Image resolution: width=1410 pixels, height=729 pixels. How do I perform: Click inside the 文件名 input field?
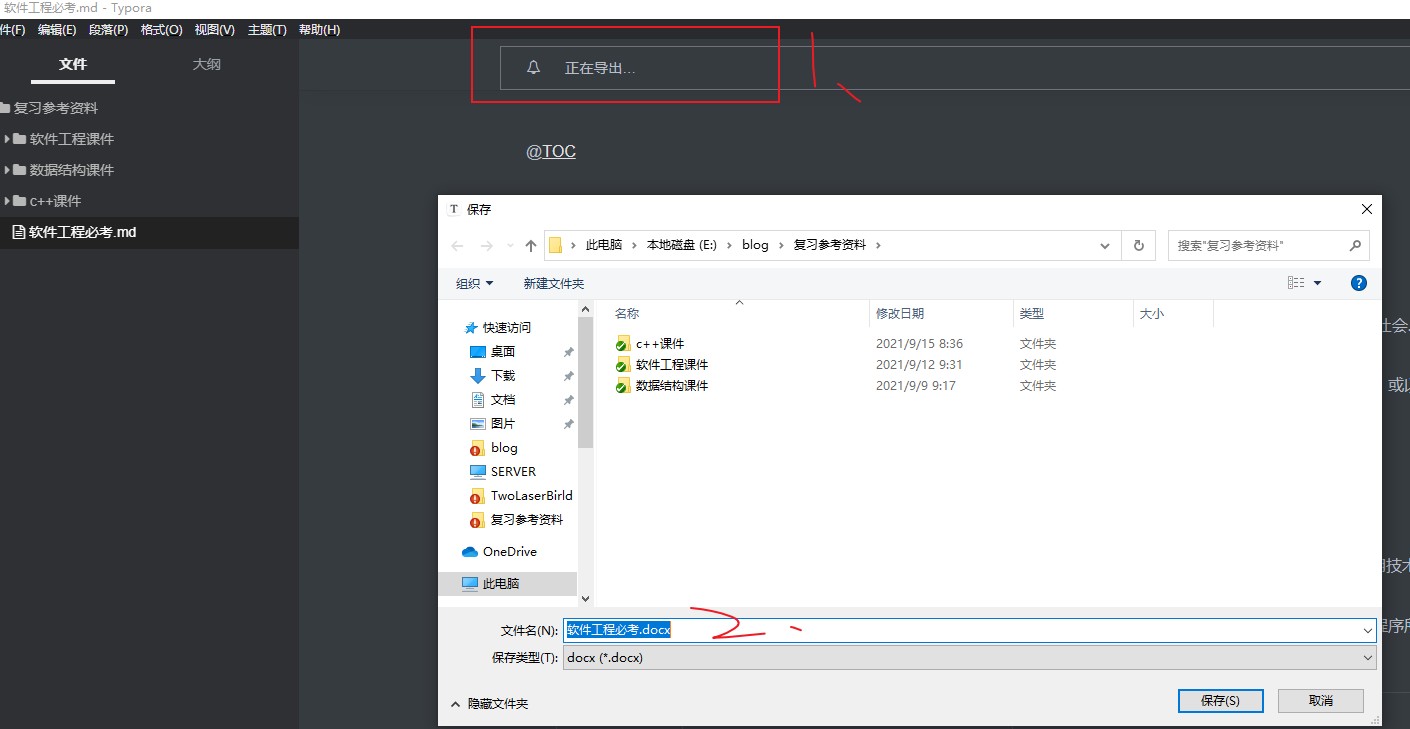pos(900,629)
